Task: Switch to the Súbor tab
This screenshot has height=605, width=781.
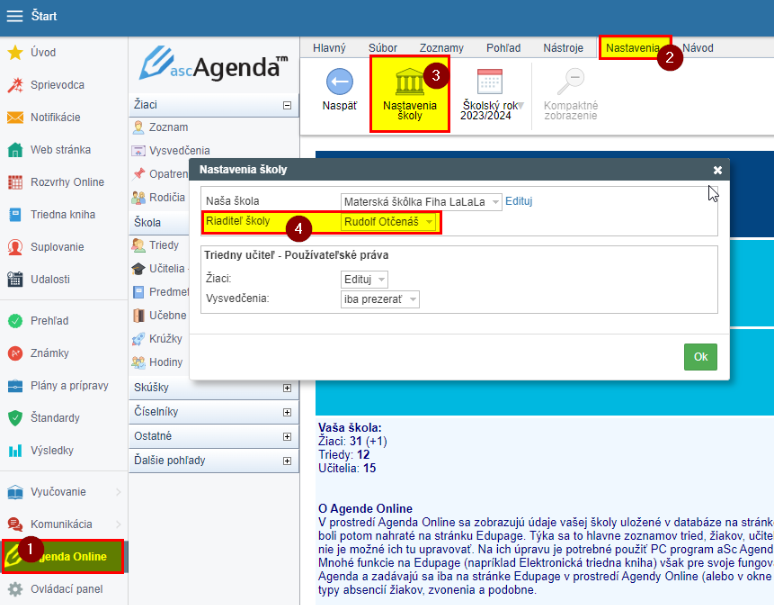Action: (383, 48)
